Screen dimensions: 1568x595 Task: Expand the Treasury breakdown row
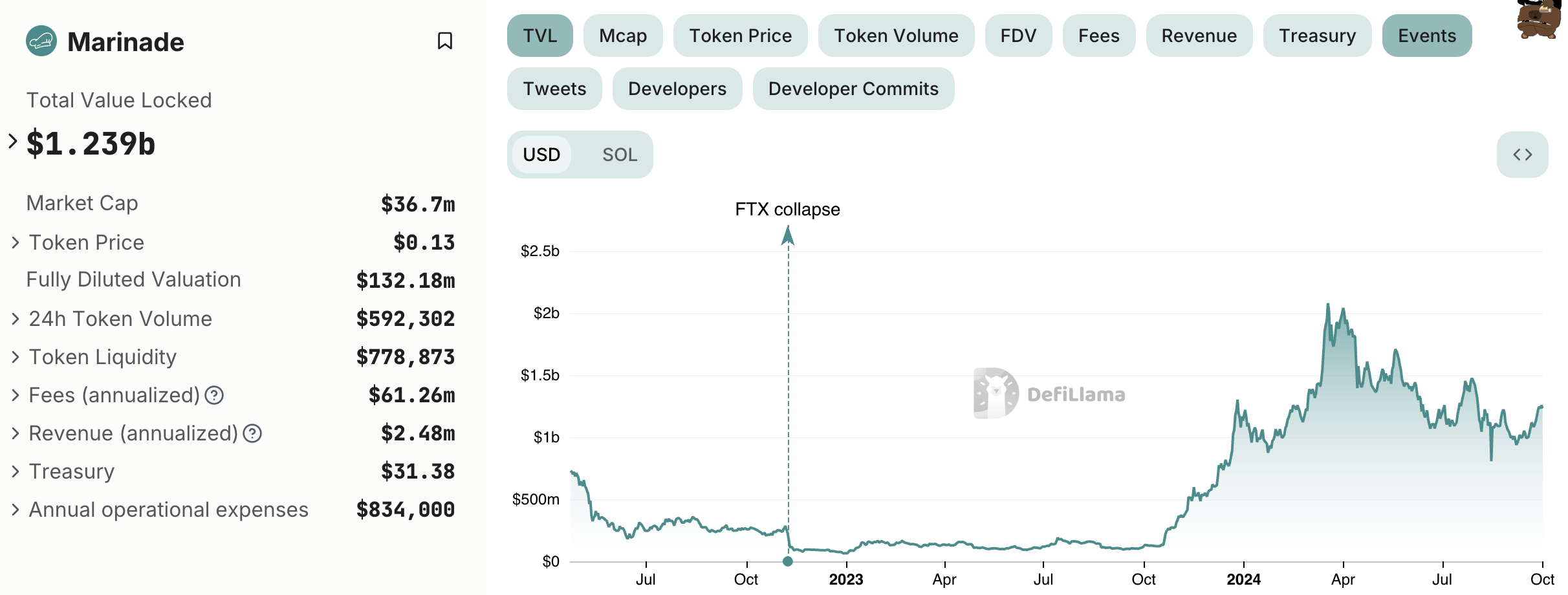coord(16,471)
